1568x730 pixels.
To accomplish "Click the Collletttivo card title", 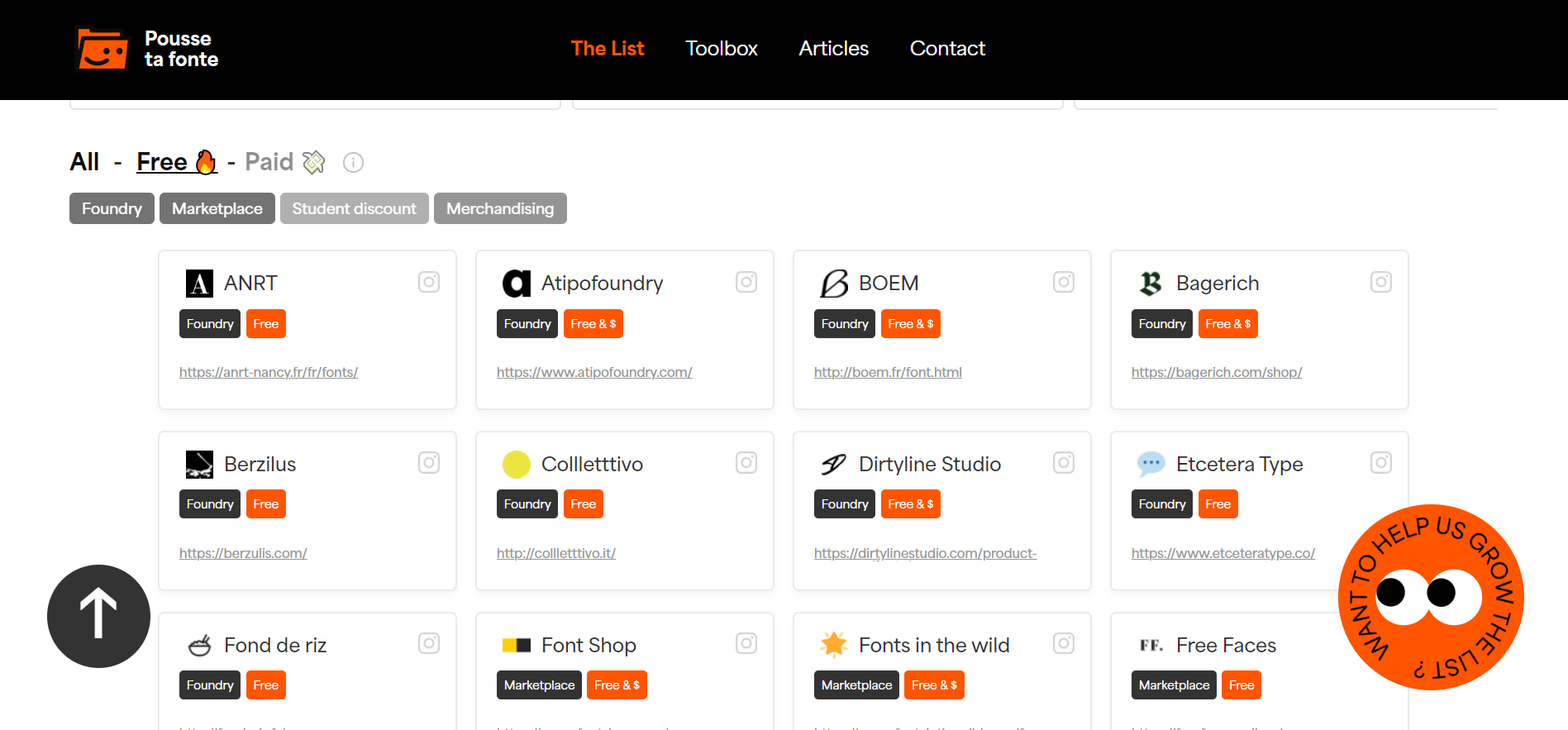I will click(592, 465).
